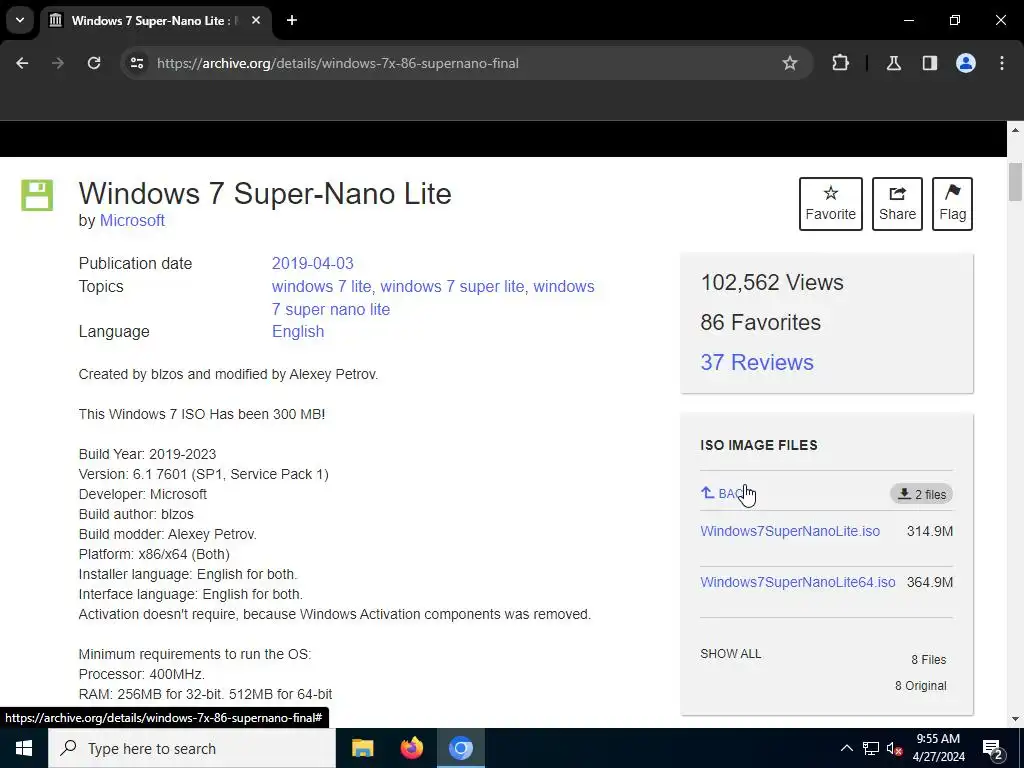The height and width of the screenshot is (768, 1024).
Task: Click SHOW ALL files
Action: [731, 654]
